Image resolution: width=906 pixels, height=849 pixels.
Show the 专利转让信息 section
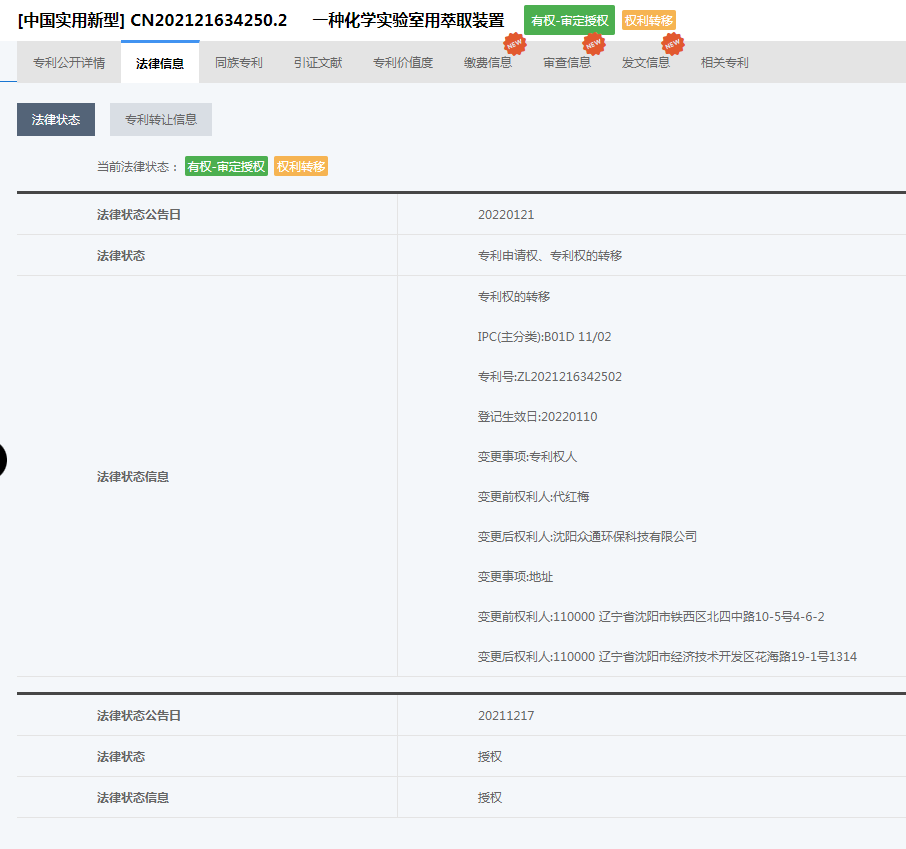[x=161, y=120]
